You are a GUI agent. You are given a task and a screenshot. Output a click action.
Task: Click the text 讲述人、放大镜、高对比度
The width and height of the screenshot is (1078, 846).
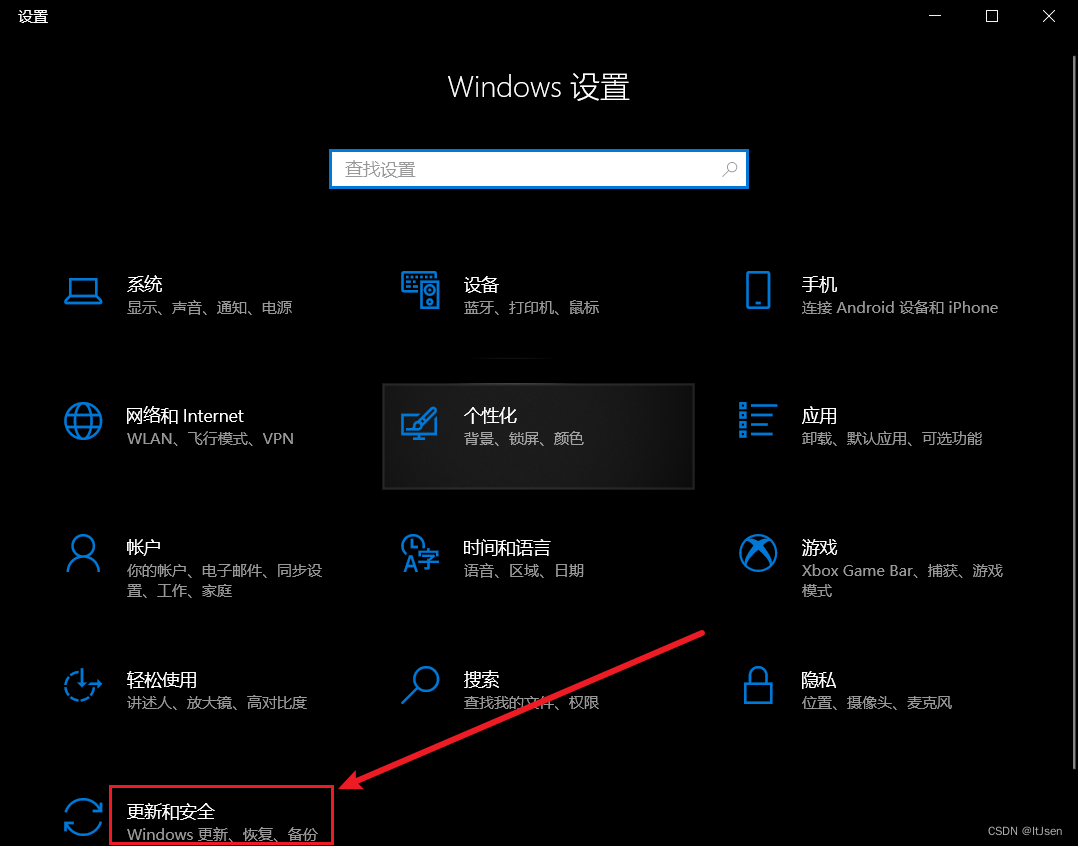pyautogui.click(x=217, y=702)
